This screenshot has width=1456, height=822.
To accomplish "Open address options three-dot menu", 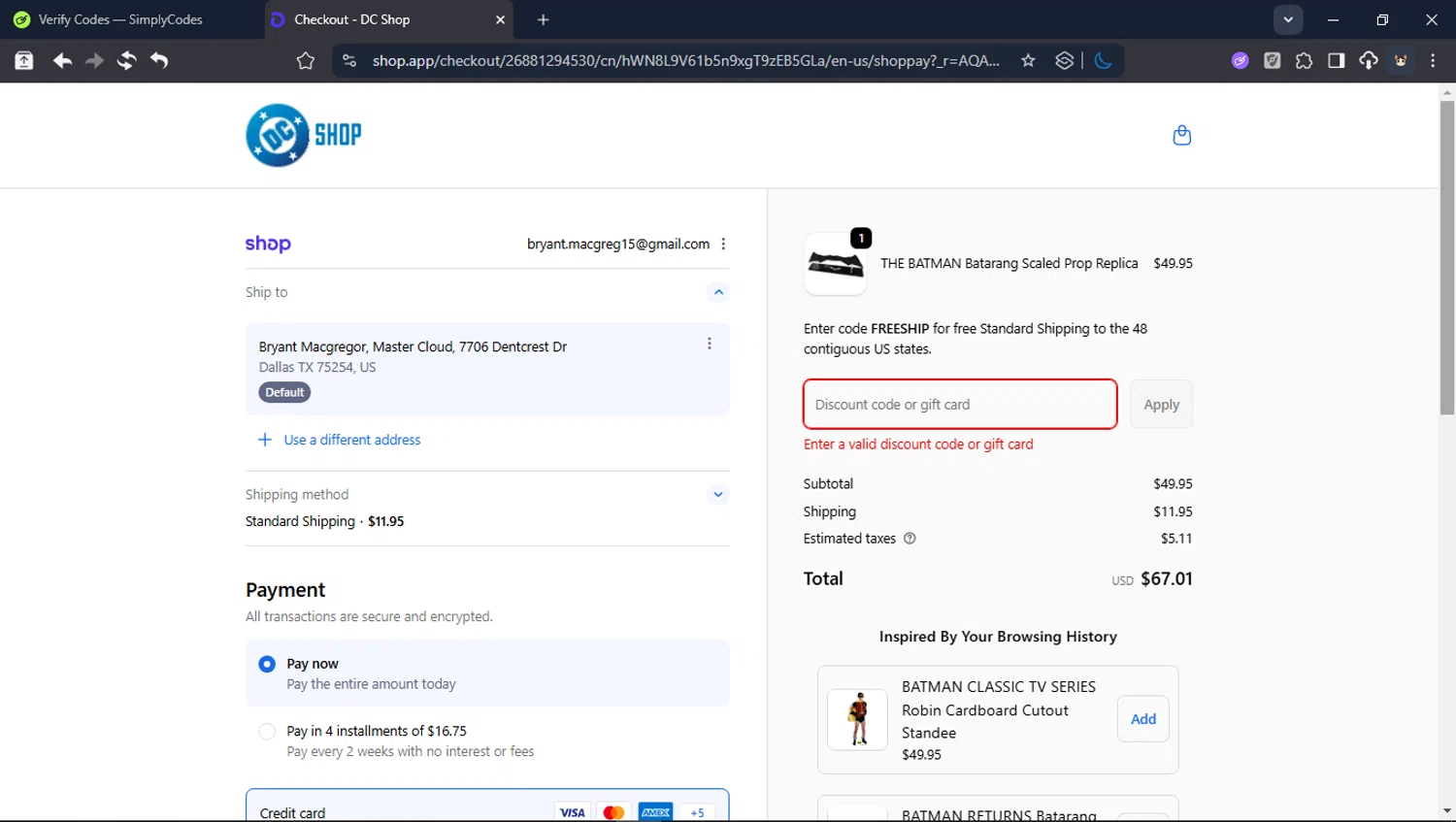I will click(x=710, y=344).
